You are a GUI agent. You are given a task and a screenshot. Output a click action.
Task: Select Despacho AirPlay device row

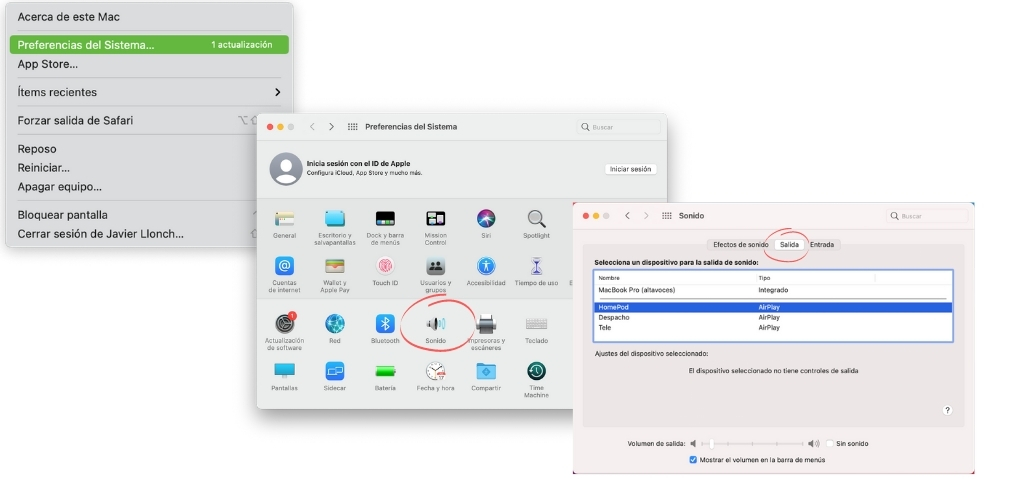pos(773,318)
